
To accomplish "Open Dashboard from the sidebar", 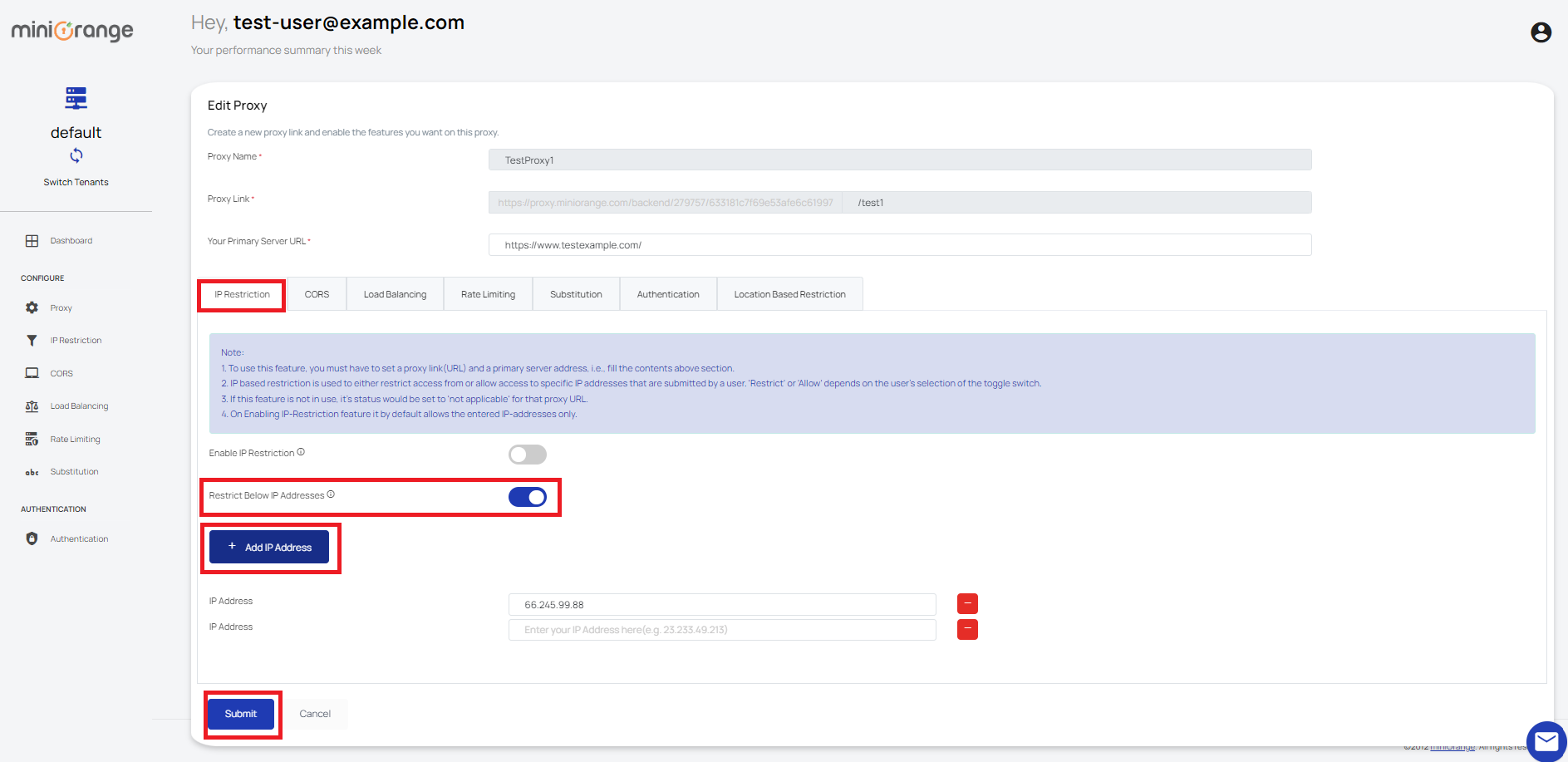I will click(x=71, y=241).
